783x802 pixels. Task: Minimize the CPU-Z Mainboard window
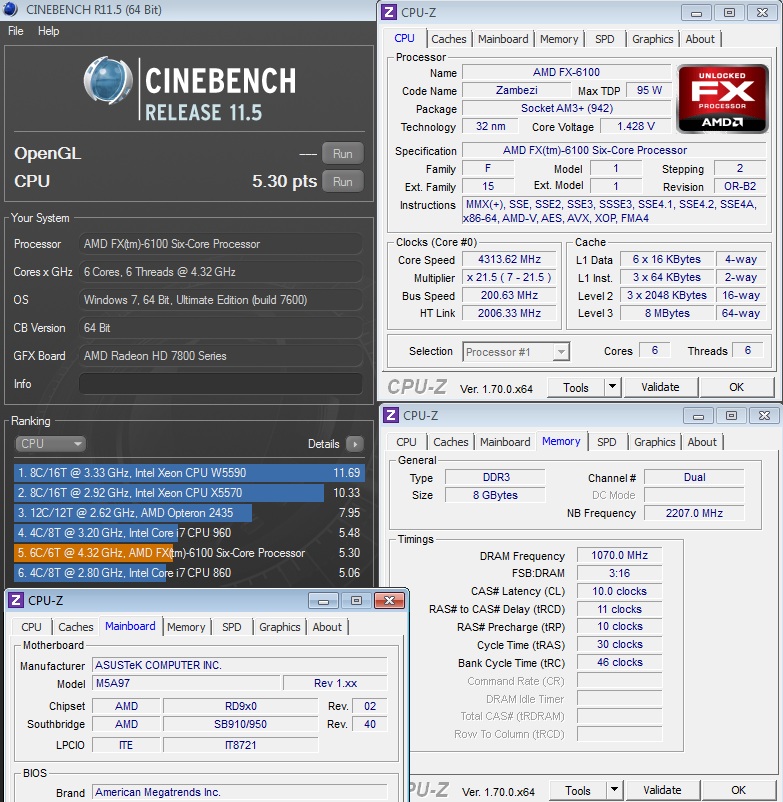324,600
